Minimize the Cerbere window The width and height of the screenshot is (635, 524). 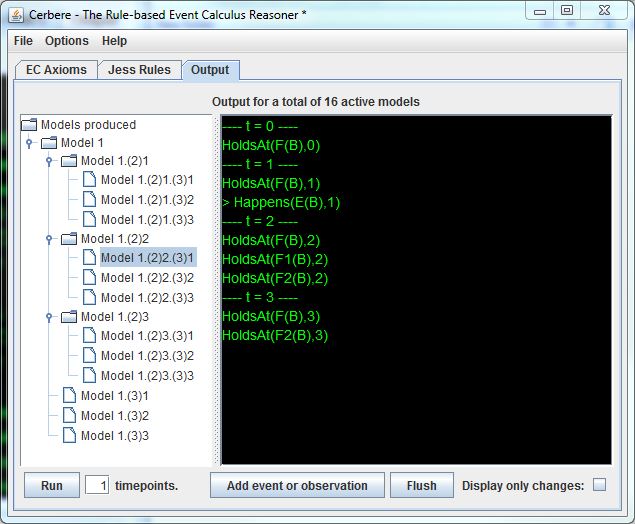539,11
